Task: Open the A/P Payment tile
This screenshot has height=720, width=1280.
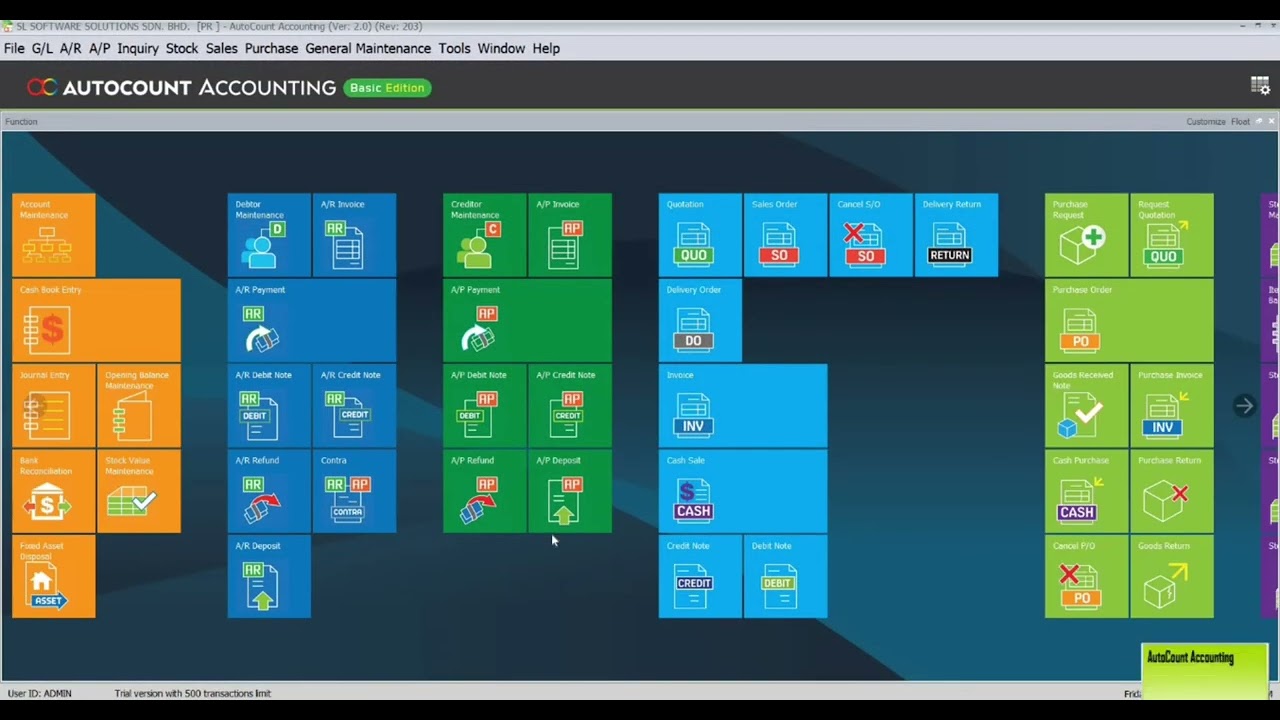Action: click(527, 320)
